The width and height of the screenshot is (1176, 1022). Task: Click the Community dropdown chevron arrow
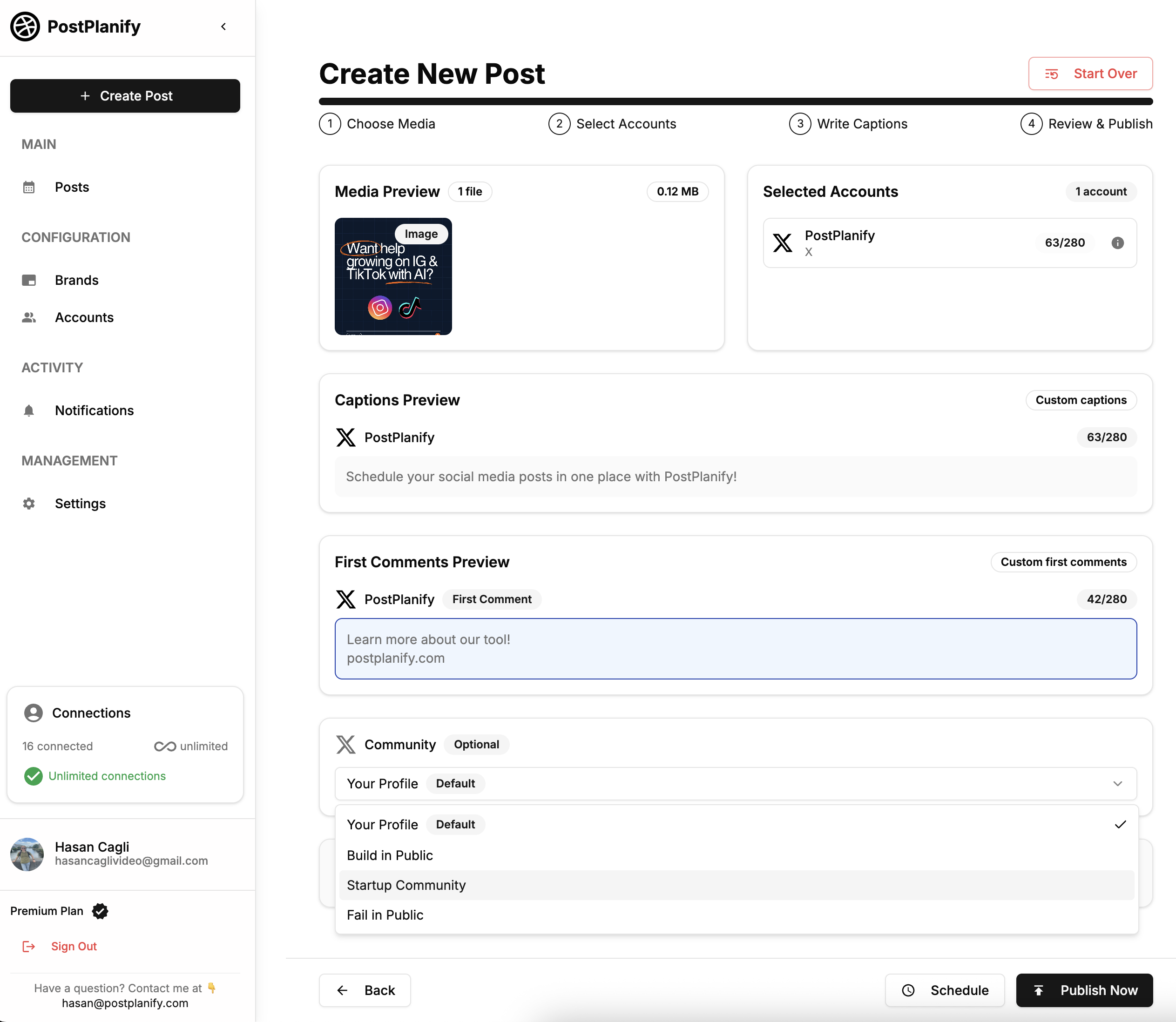click(x=1117, y=784)
